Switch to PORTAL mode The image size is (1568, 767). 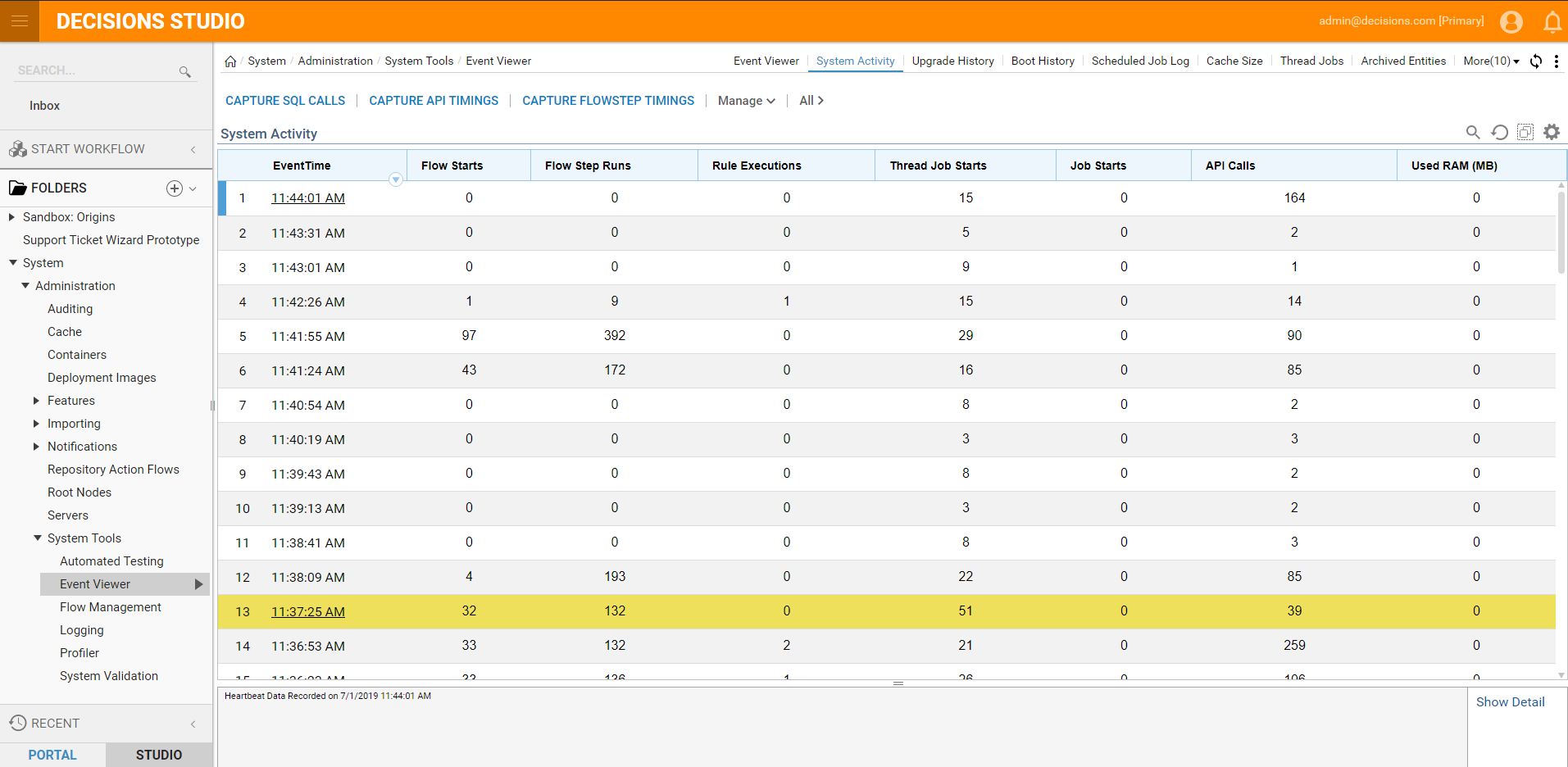(52, 755)
